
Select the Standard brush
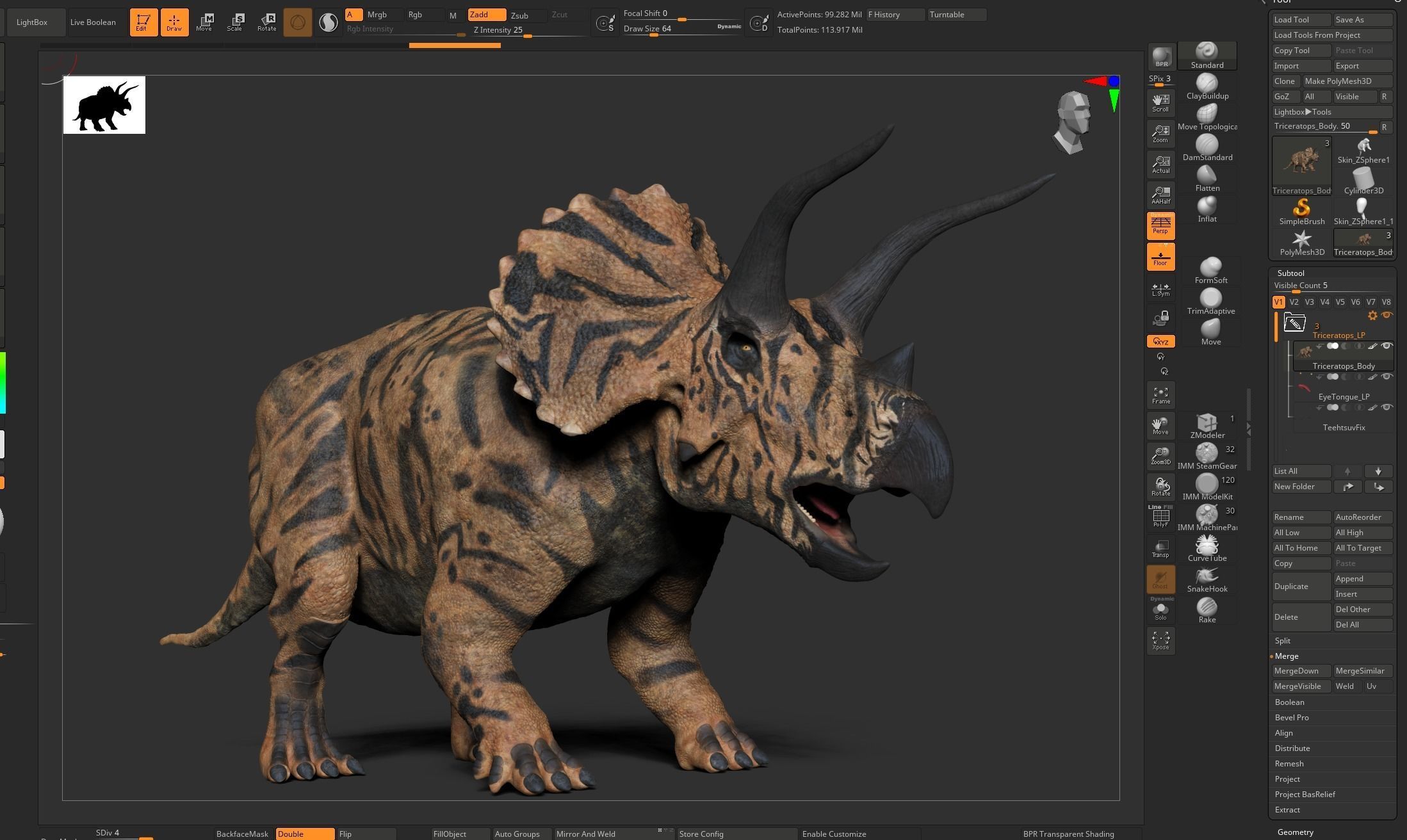click(x=1207, y=56)
